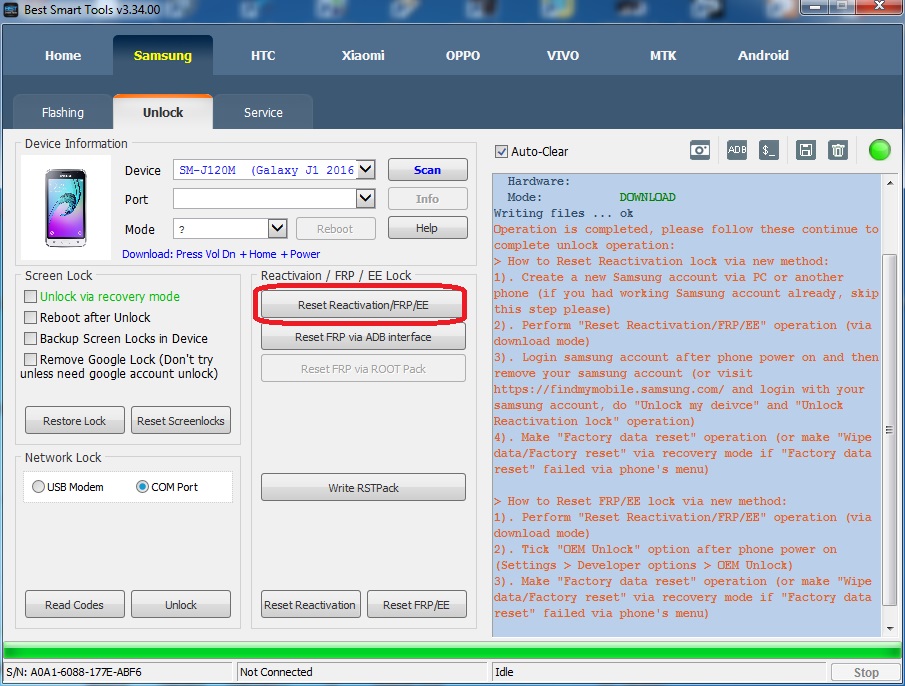The height and width of the screenshot is (686, 905).
Task: Click the green progress bar
Action: point(450,651)
